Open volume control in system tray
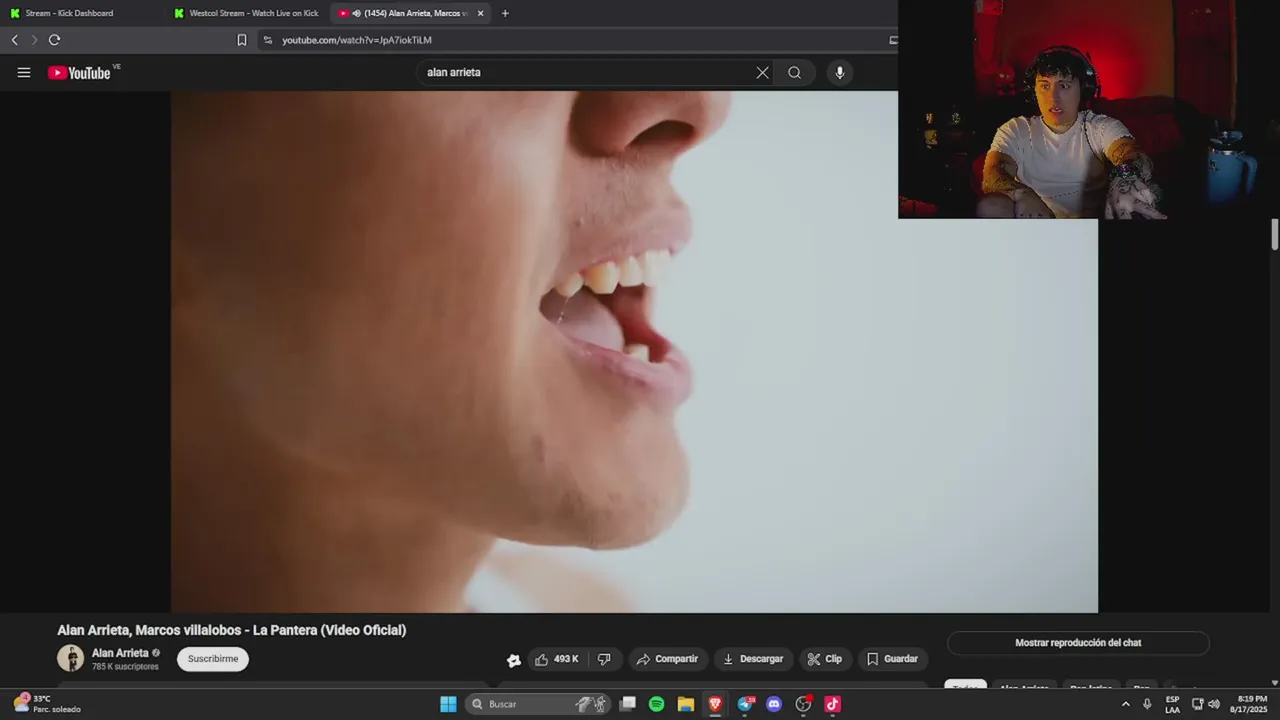 point(1214,704)
